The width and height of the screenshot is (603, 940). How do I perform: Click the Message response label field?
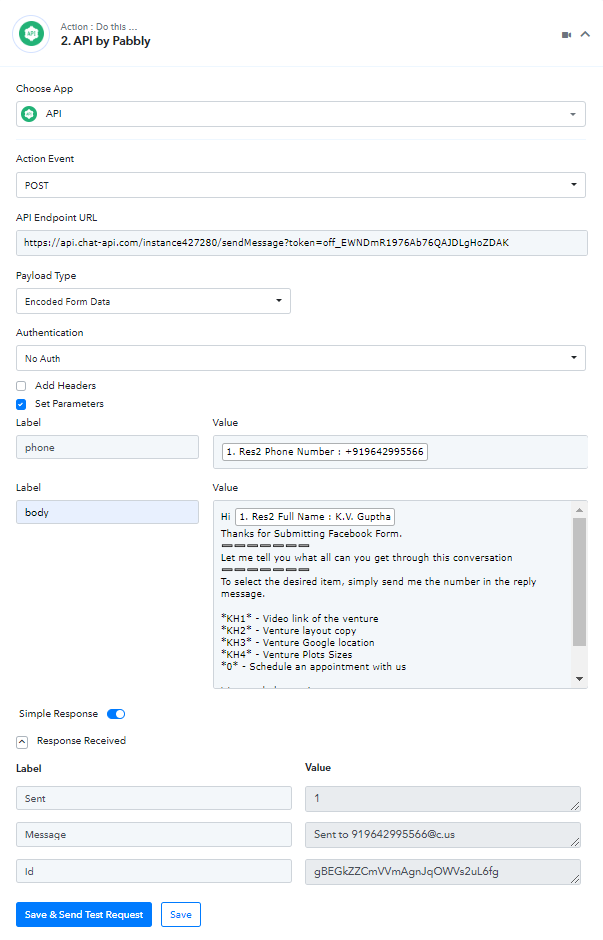(x=153, y=834)
